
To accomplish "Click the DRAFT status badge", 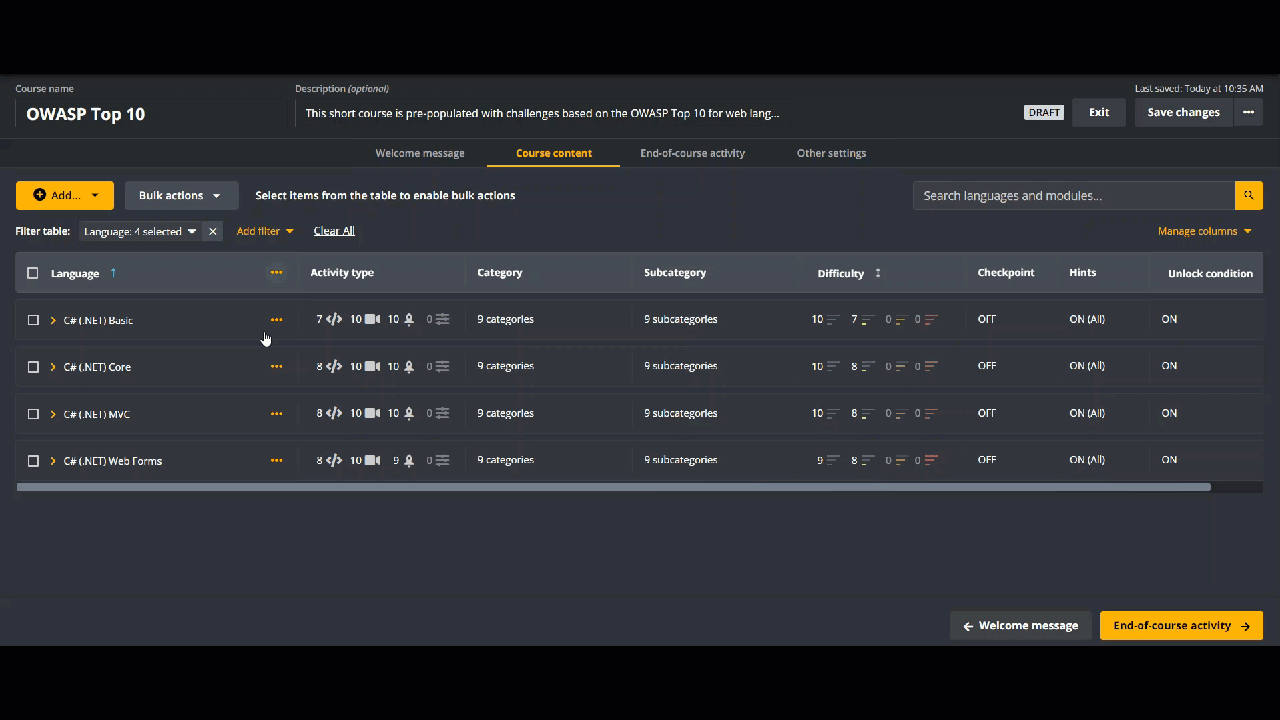I will click(1044, 112).
